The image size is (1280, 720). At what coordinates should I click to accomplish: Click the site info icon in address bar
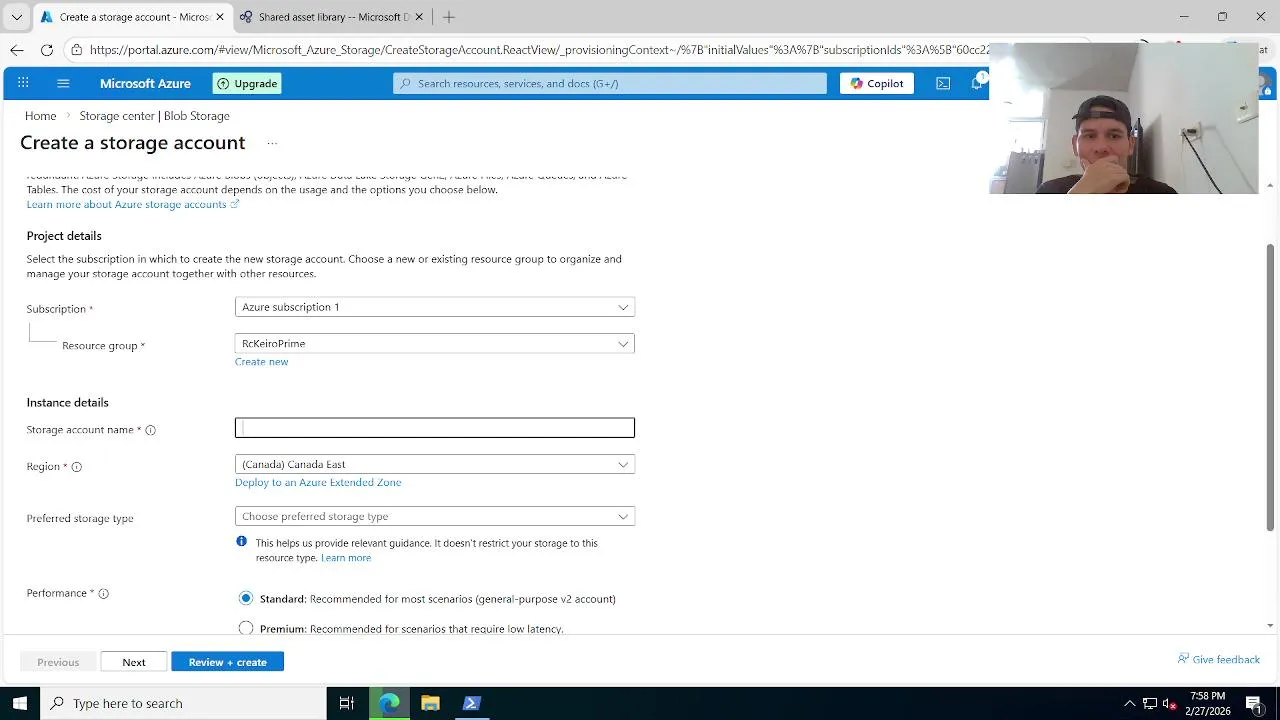[76, 49]
